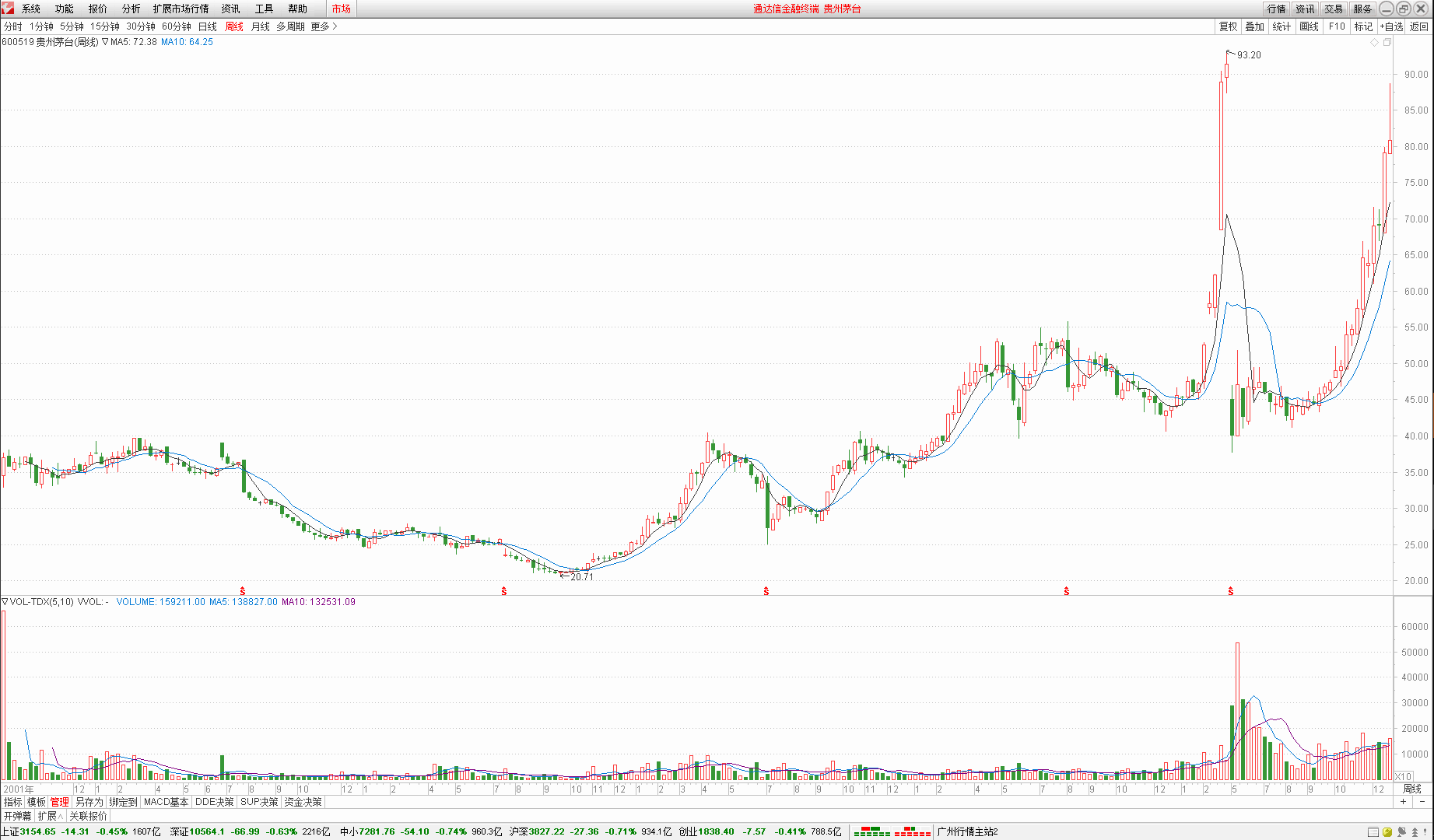Expand the 更多 periods list
The height and width of the screenshot is (840, 1434).
[x=324, y=26]
